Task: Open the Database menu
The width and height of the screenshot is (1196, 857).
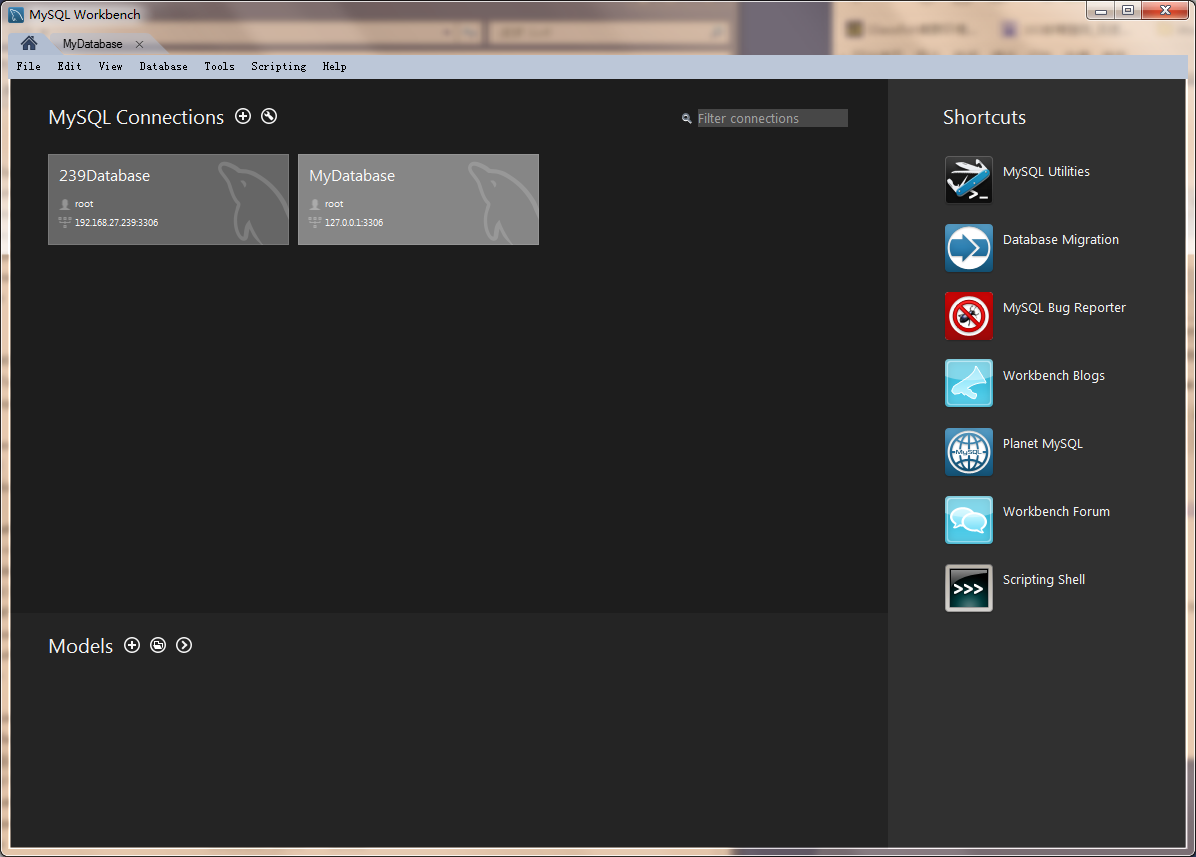Action: (x=163, y=66)
